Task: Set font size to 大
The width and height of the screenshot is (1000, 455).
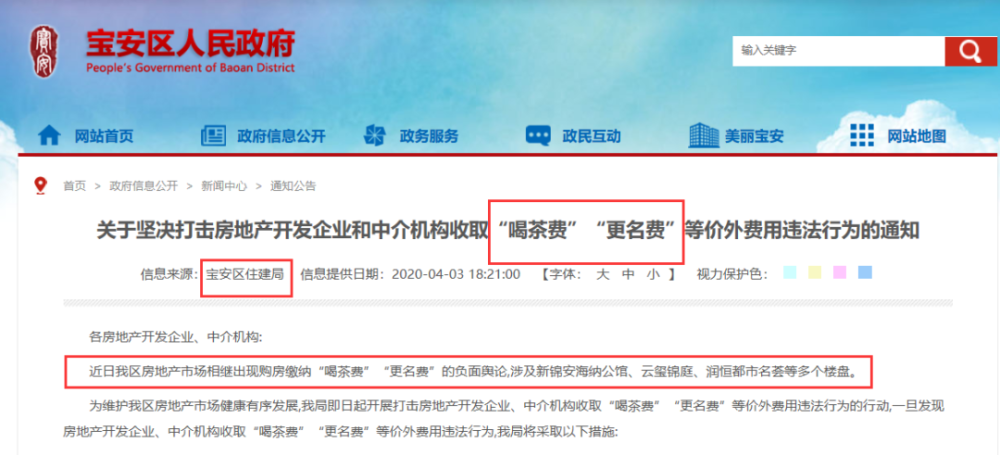Action: pyautogui.click(x=602, y=274)
